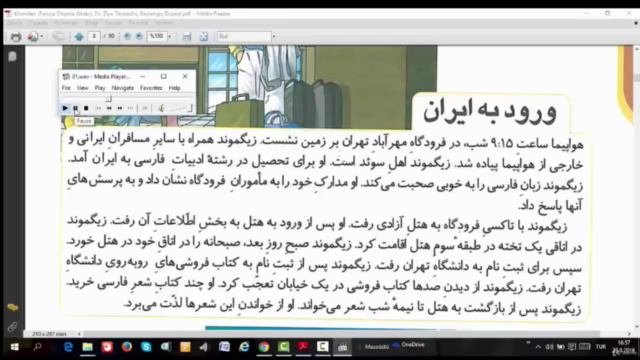640x360 pixels.
Task: Open Firefox from taskbar
Action: tap(127, 347)
